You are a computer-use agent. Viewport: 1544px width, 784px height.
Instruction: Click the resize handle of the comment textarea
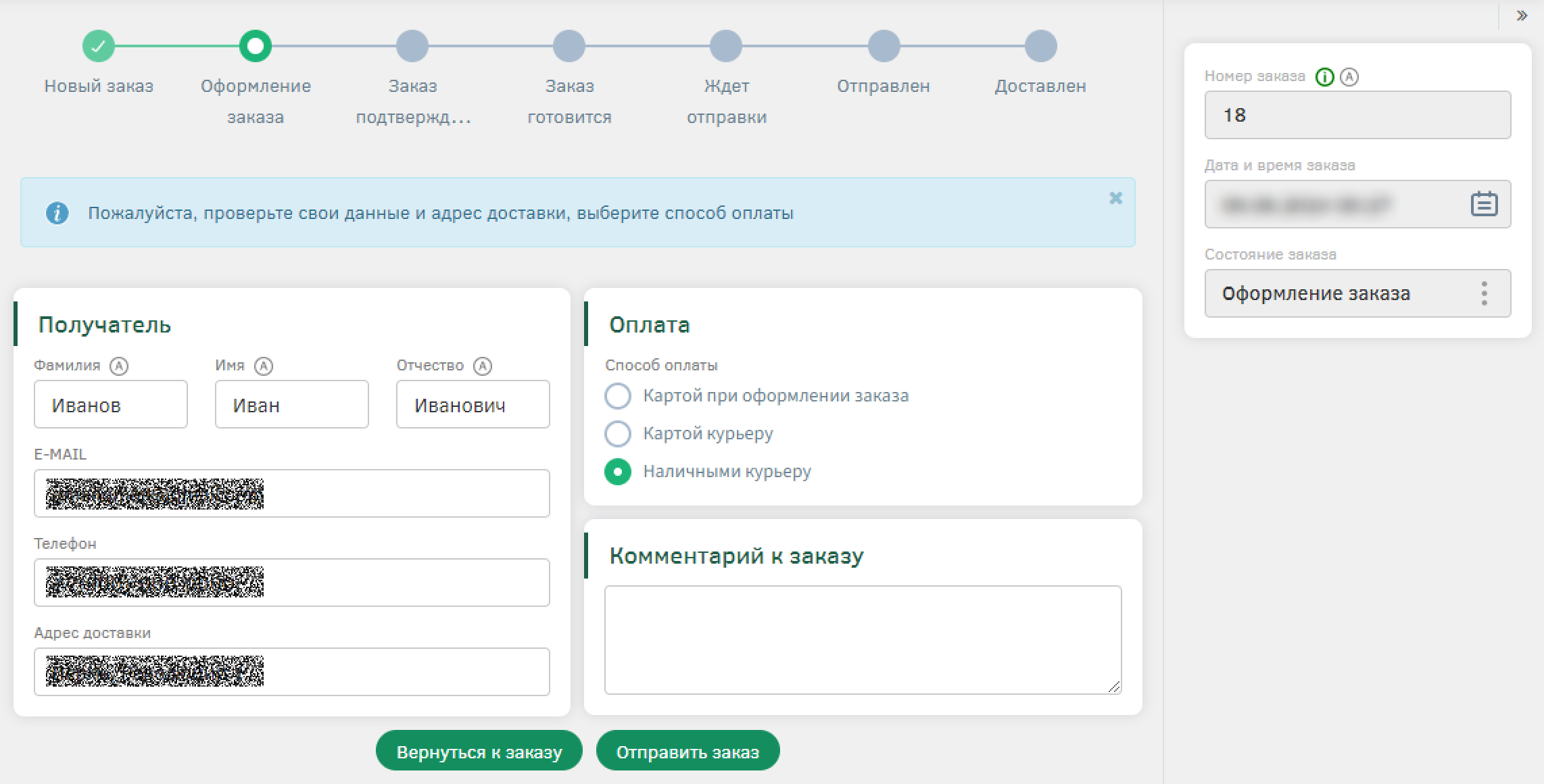1114,687
